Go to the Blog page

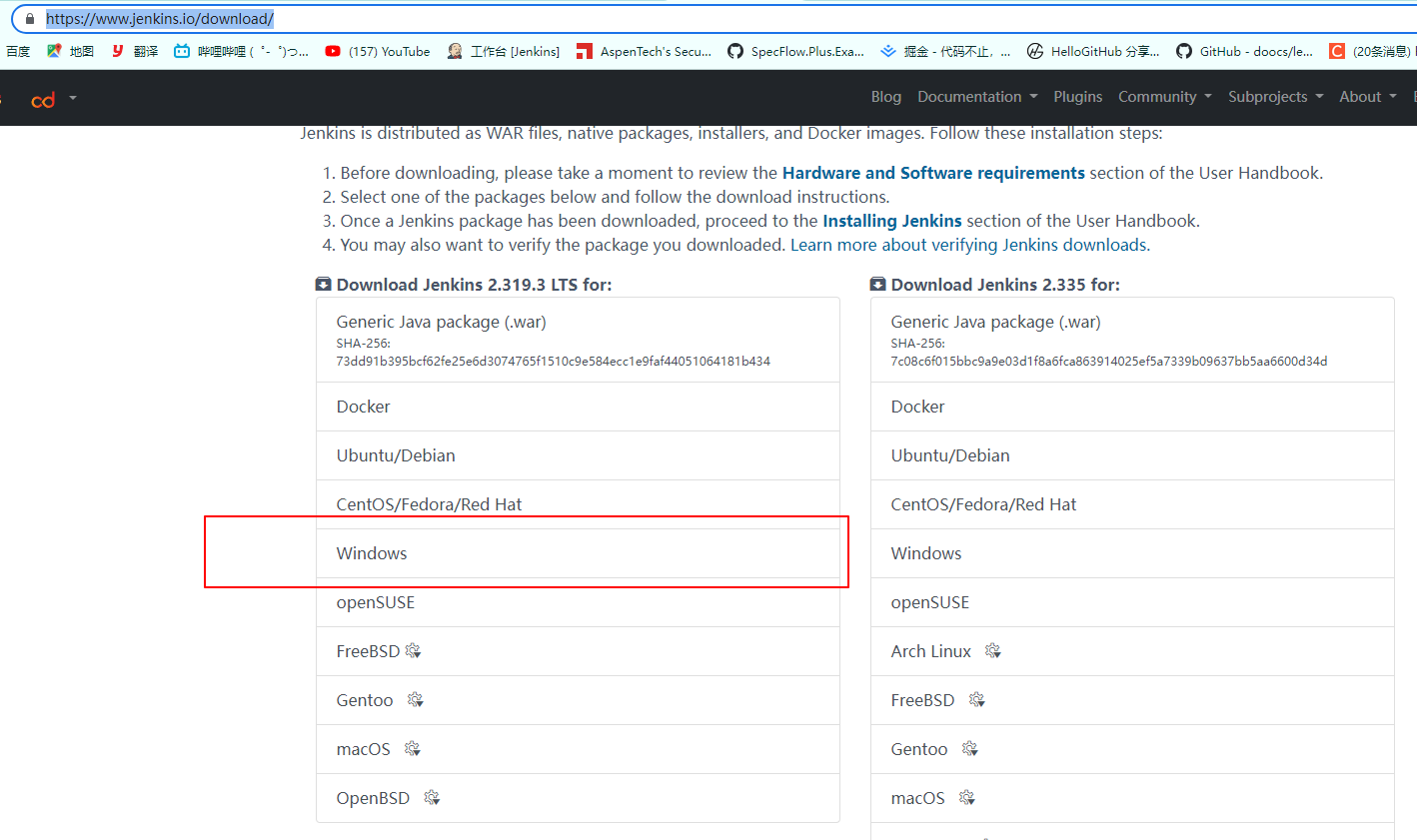885,97
